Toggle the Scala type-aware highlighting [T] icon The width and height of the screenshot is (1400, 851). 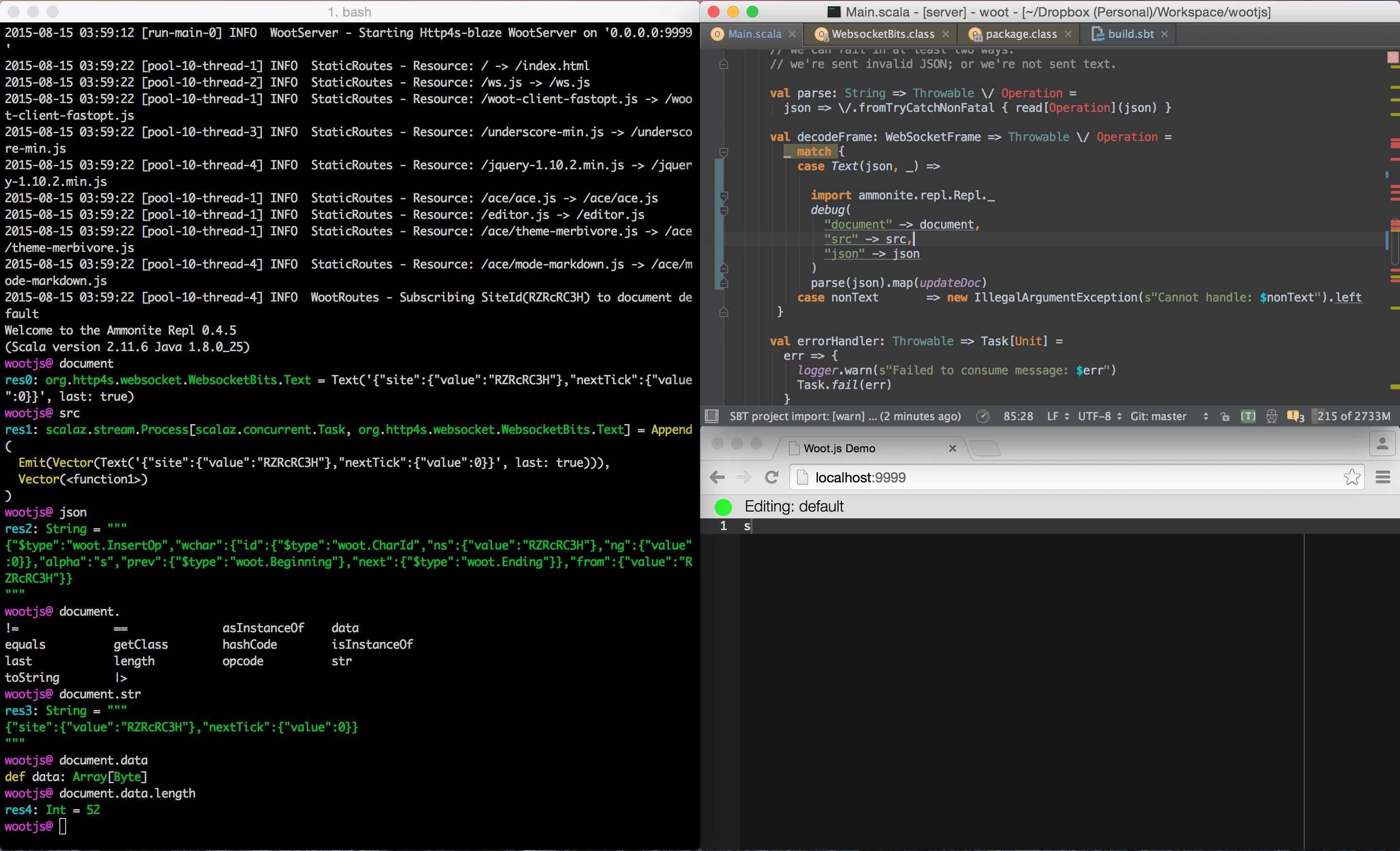1248,416
